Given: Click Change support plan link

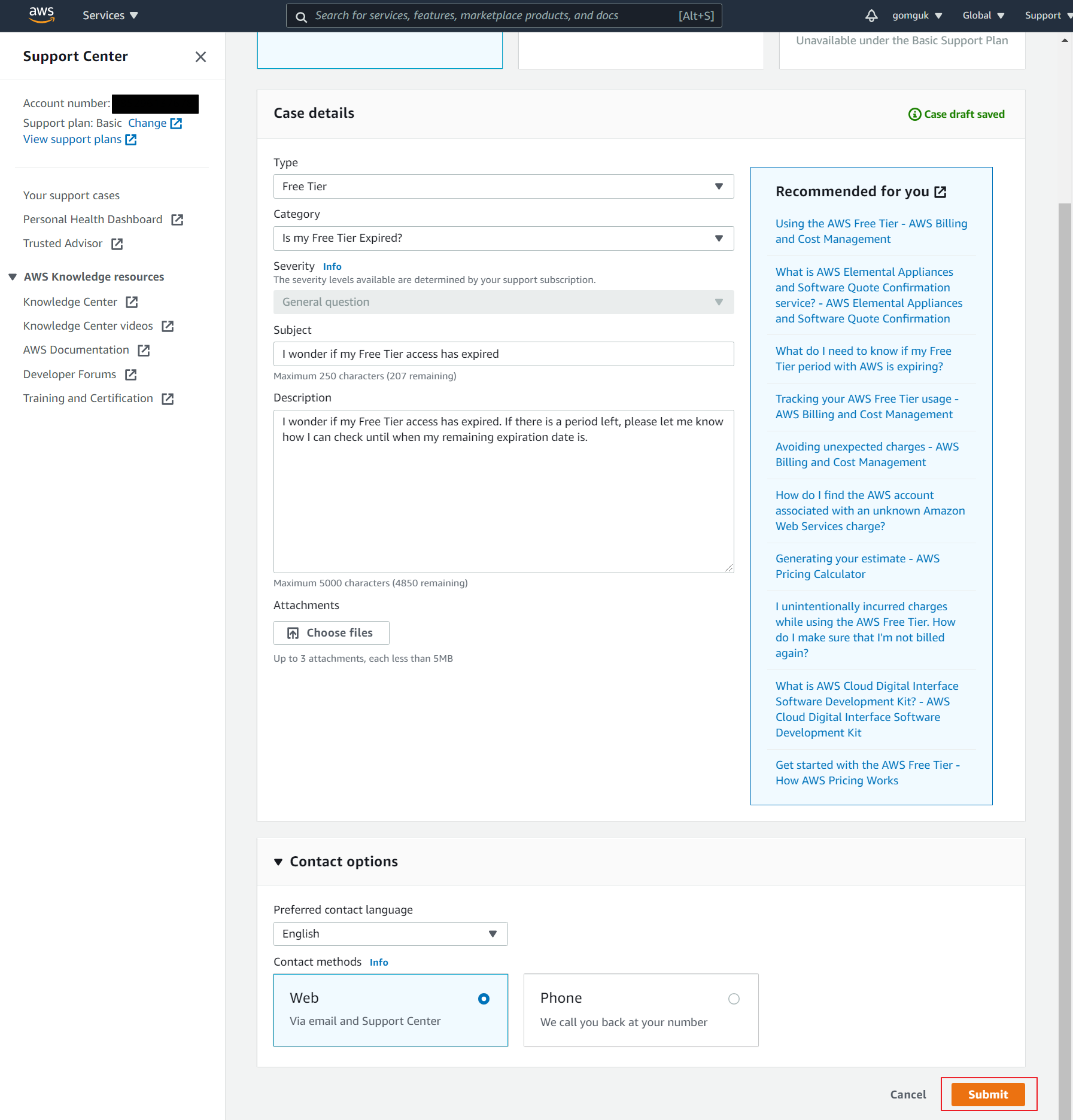Looking at the screenshot, I should (x=147, y=123).
